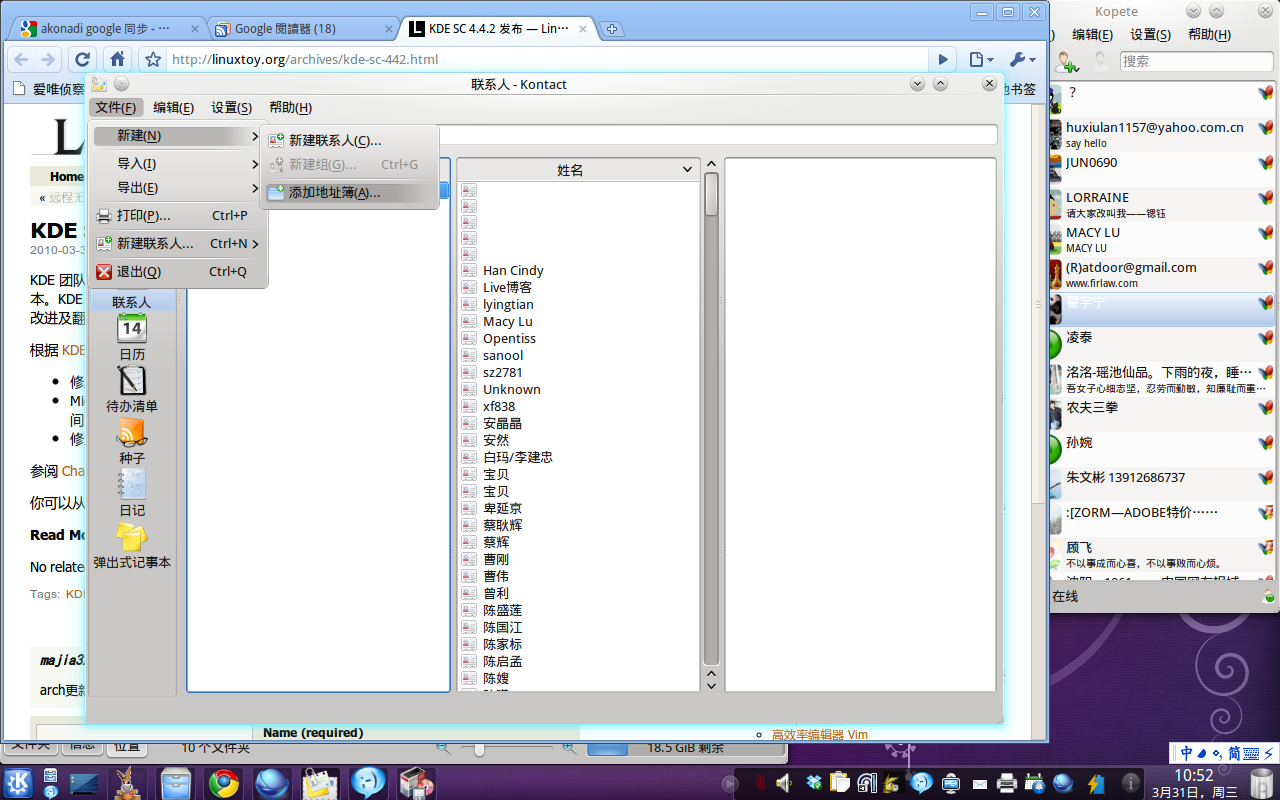Open Kopete's 设置(S) menu
This screenshot has height=800, width=1280.
[x=1150, y=35]
